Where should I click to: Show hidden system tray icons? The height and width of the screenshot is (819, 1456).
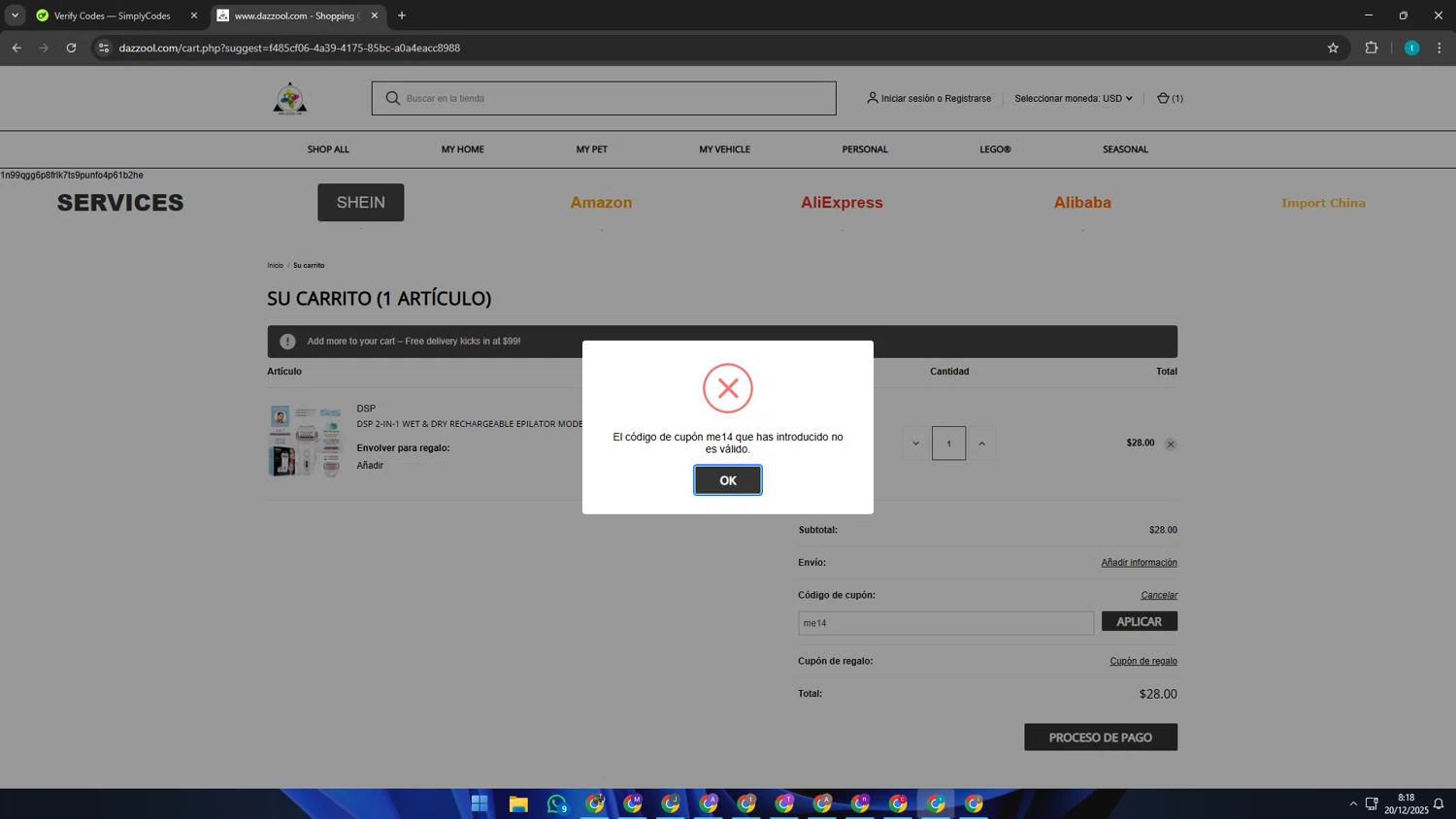[x=1353, y=803]
